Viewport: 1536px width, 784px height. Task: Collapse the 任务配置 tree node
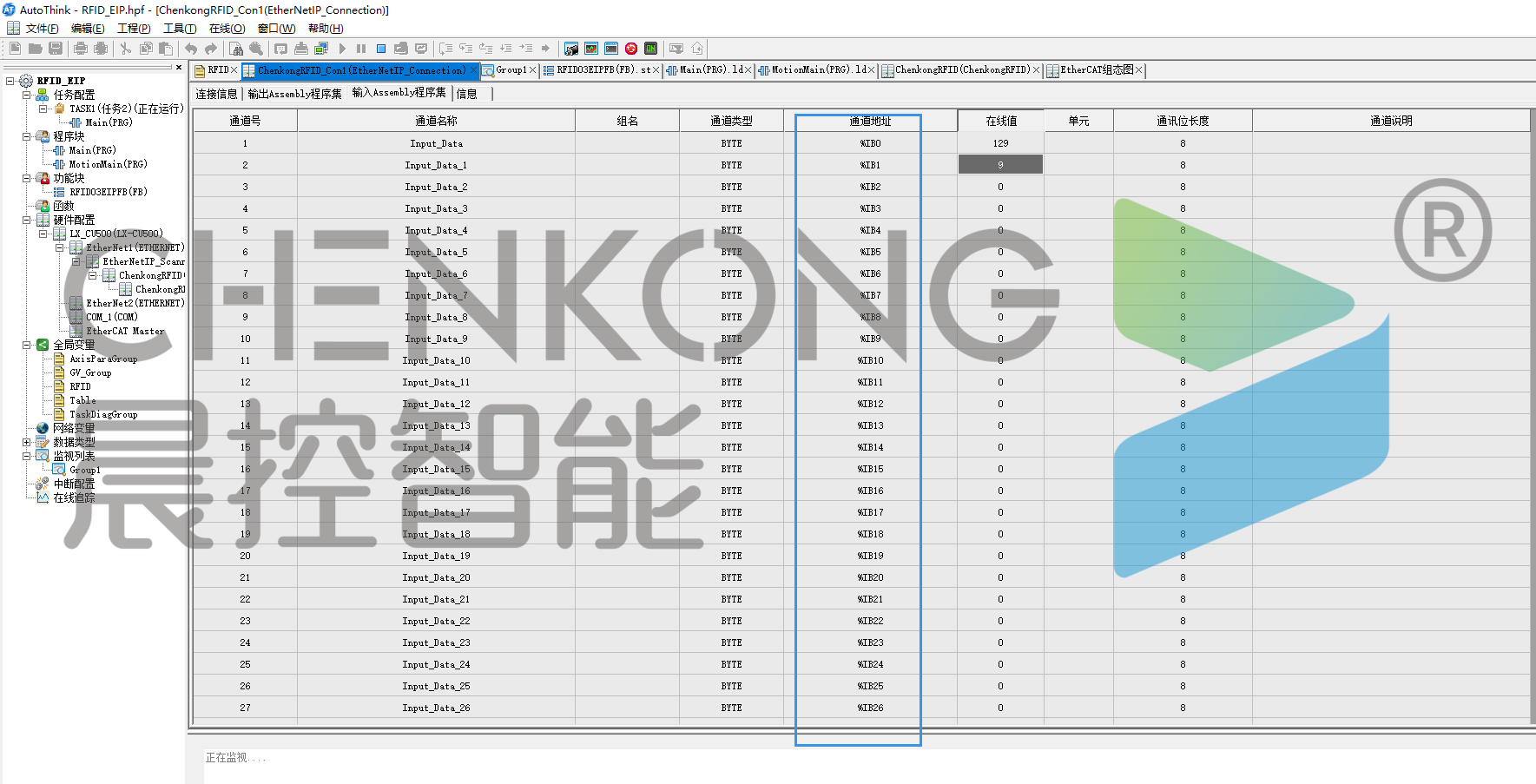click(27, 95)
